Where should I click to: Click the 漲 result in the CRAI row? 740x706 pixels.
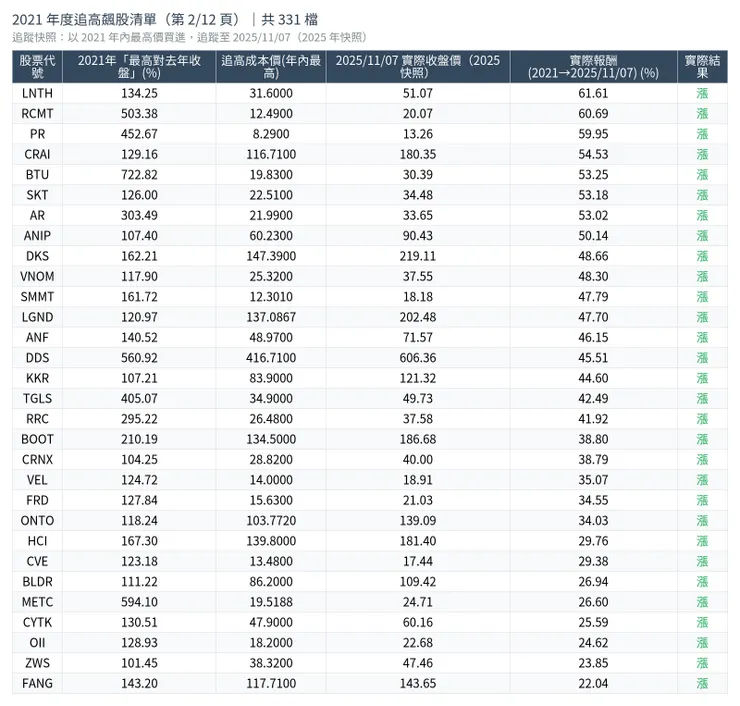point(702,154)
